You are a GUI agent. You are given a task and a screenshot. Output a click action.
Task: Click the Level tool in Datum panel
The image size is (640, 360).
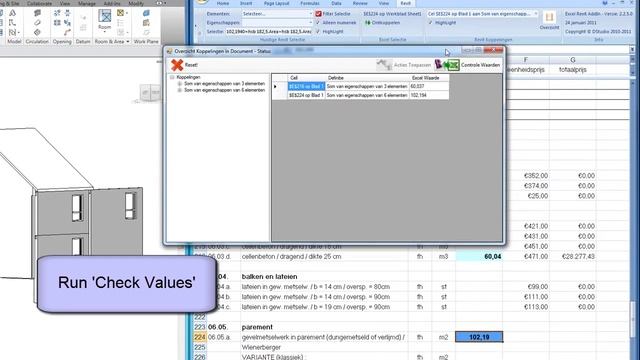[x=83, y=18]
